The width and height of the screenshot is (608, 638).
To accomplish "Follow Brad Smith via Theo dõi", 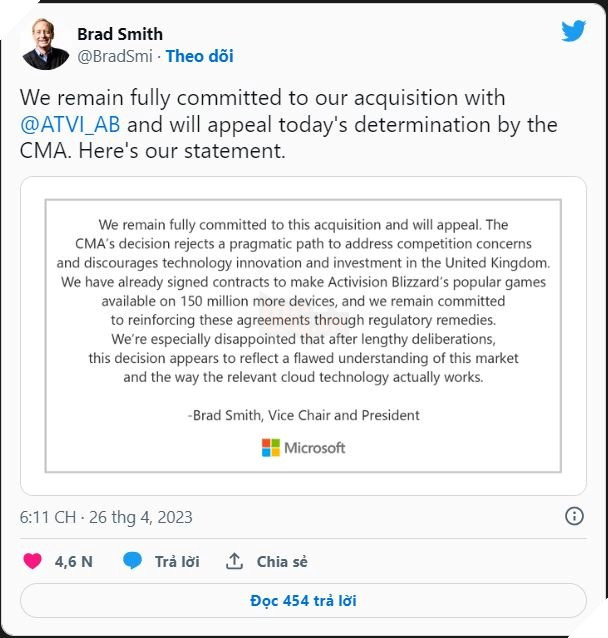I will pyautogui.click(x=200, y=56).
